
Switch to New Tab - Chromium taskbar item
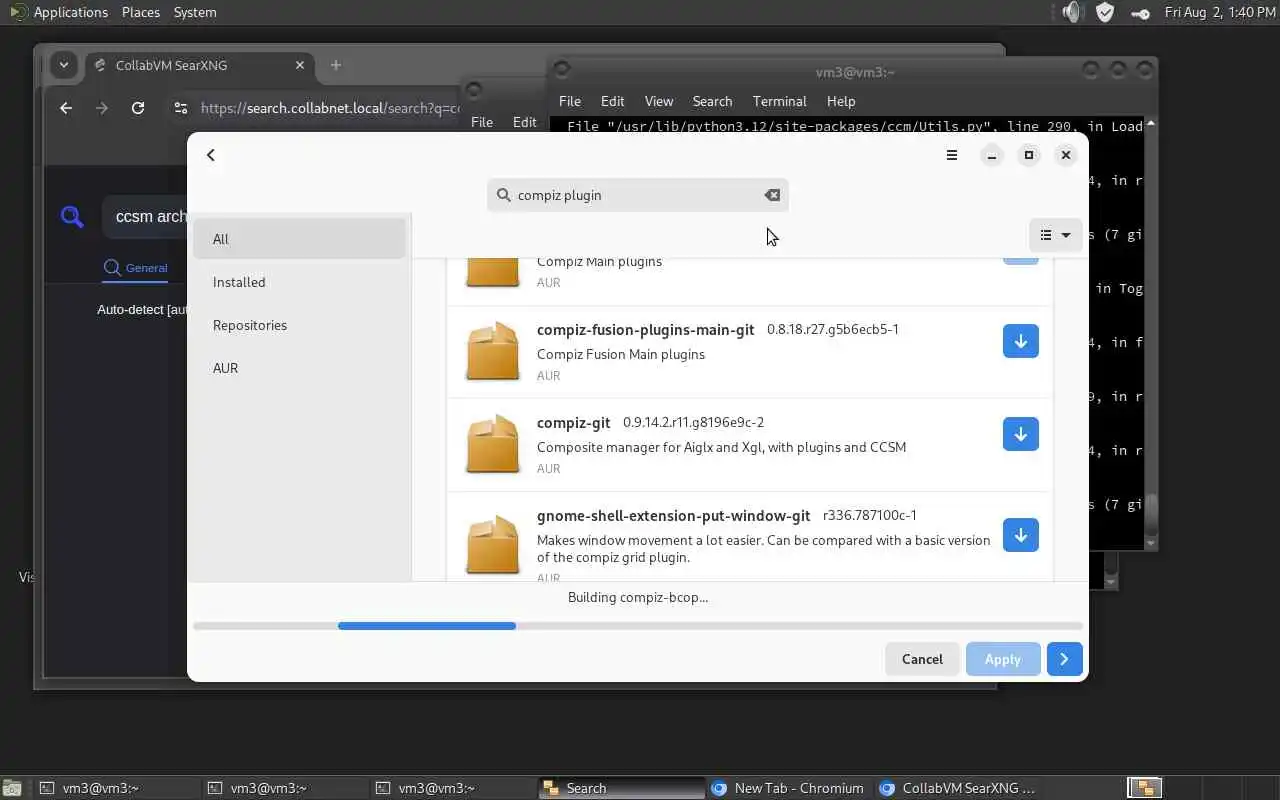[788, 788]
